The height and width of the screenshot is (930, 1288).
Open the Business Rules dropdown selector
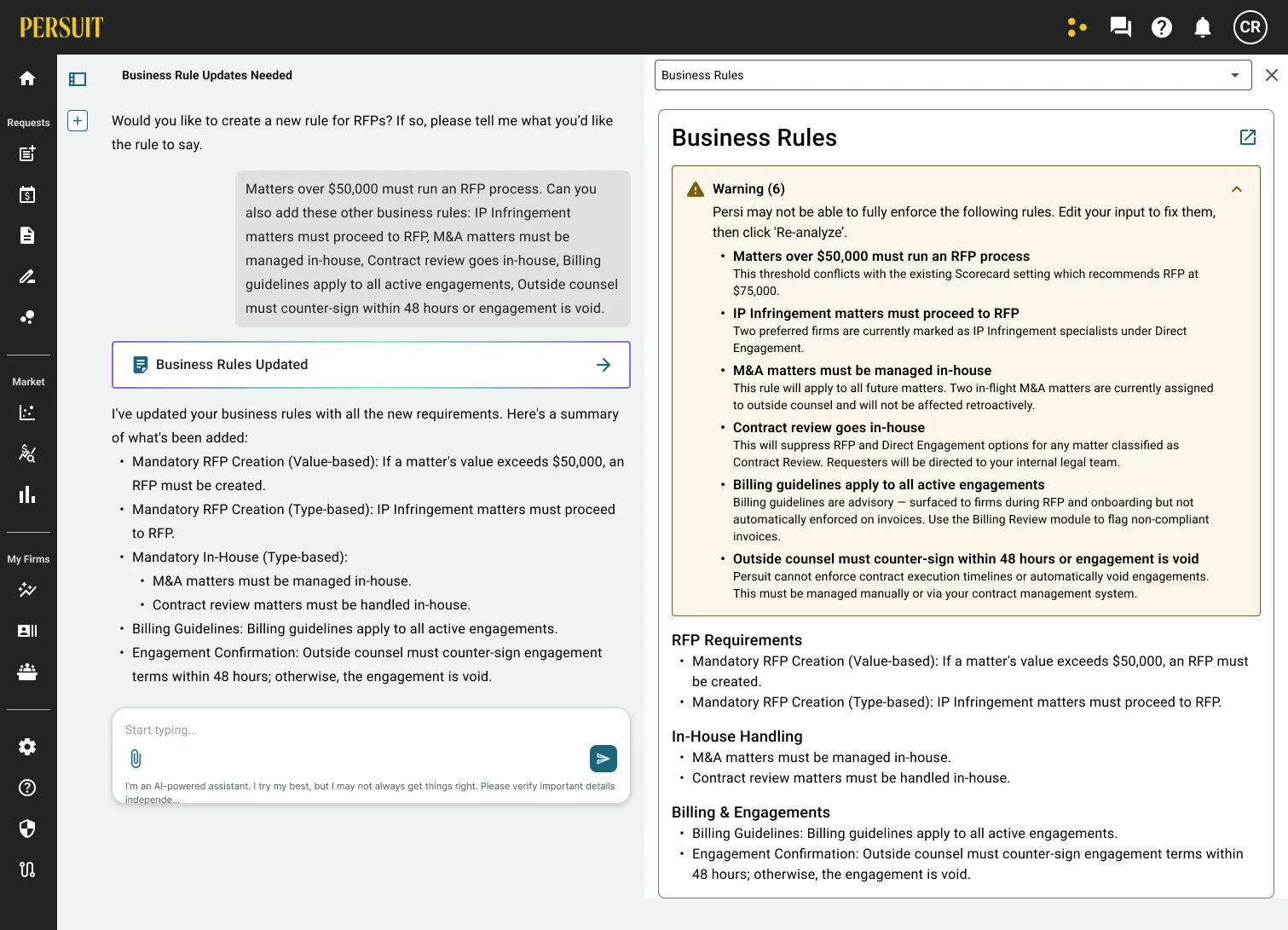tap(953, 75)
